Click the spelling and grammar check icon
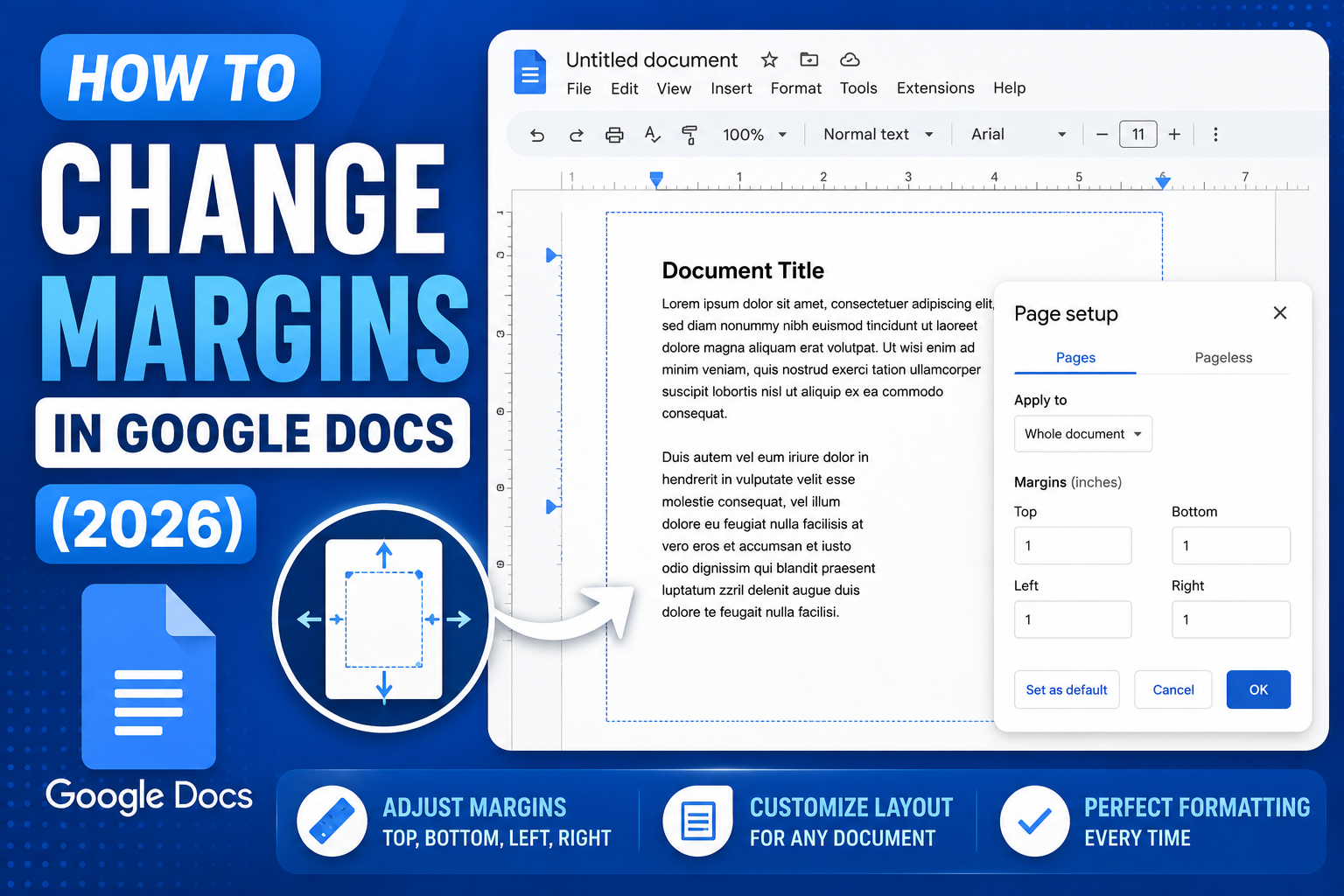 coord(652,135)
